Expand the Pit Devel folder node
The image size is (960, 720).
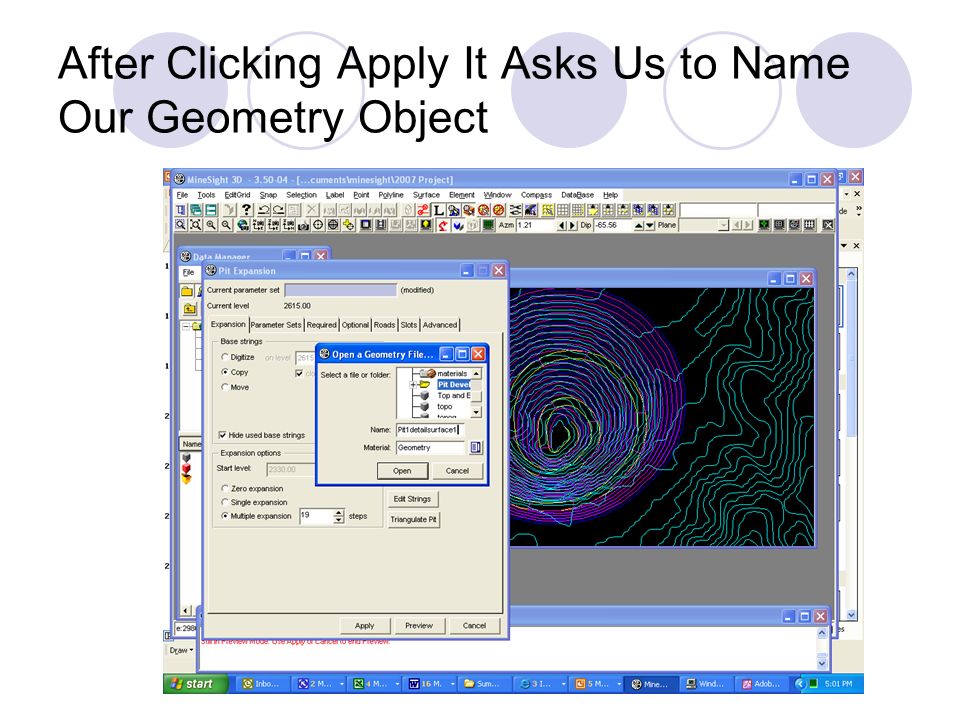(413, 384)
